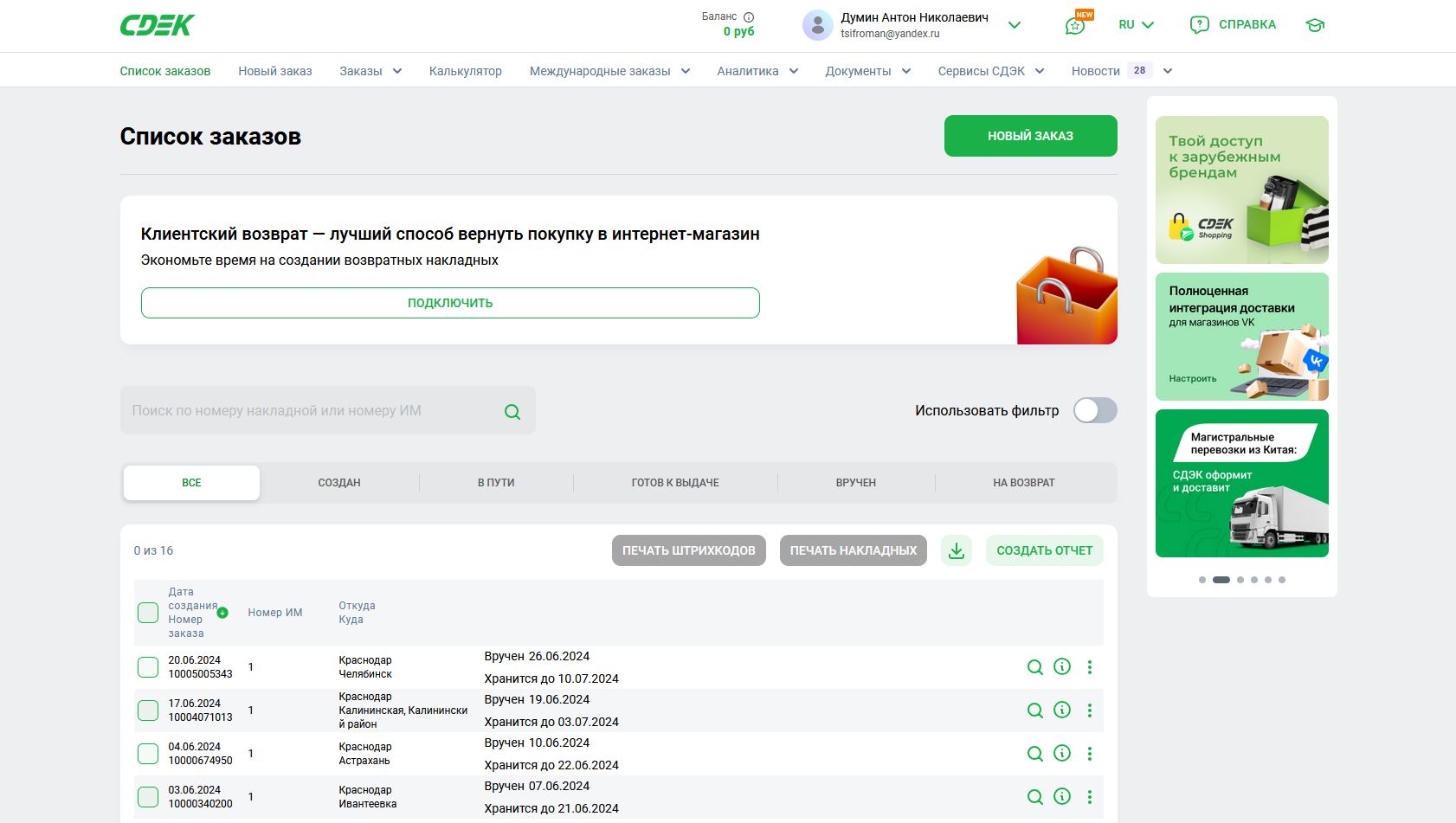Image resolution: width=1456 pixels, height=823 pixels.
Task: Track order 10004071013 with magnifier icon
Action: tap(1034, 710)
